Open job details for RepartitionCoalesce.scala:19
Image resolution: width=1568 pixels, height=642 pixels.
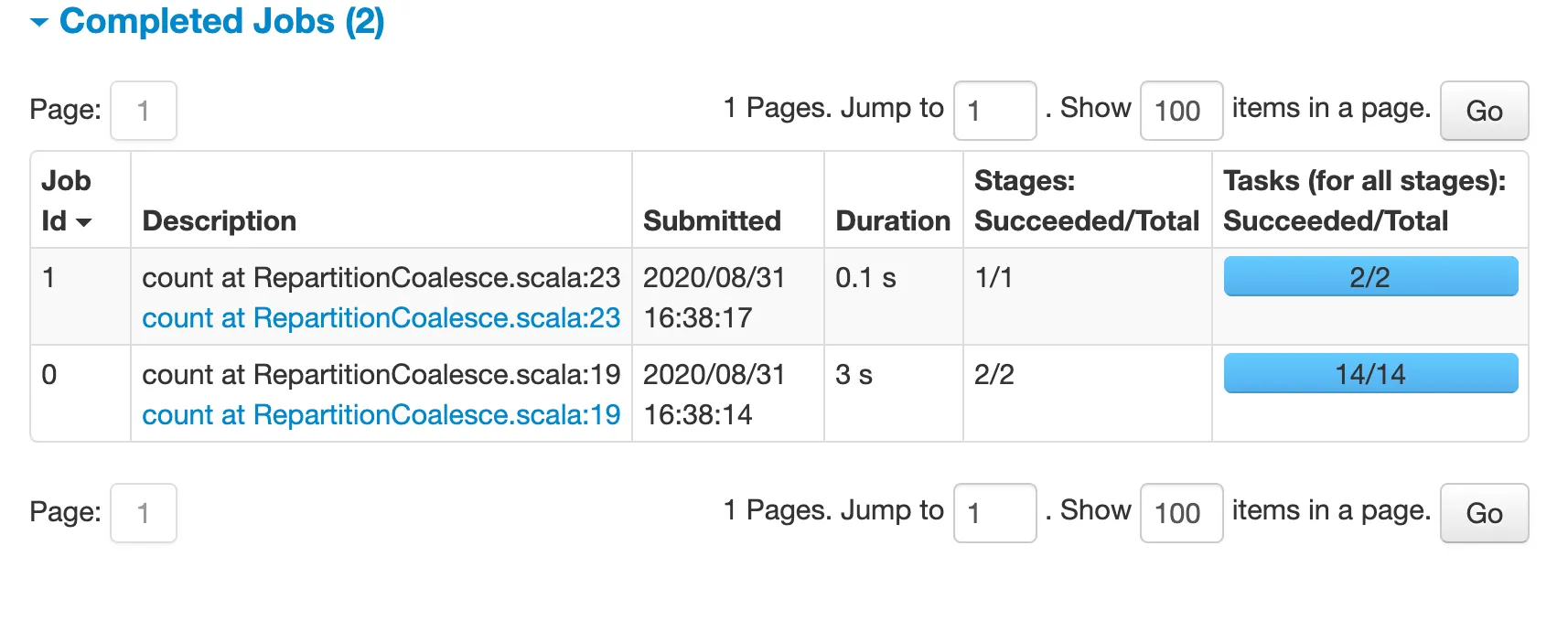(x=381, y=414)
